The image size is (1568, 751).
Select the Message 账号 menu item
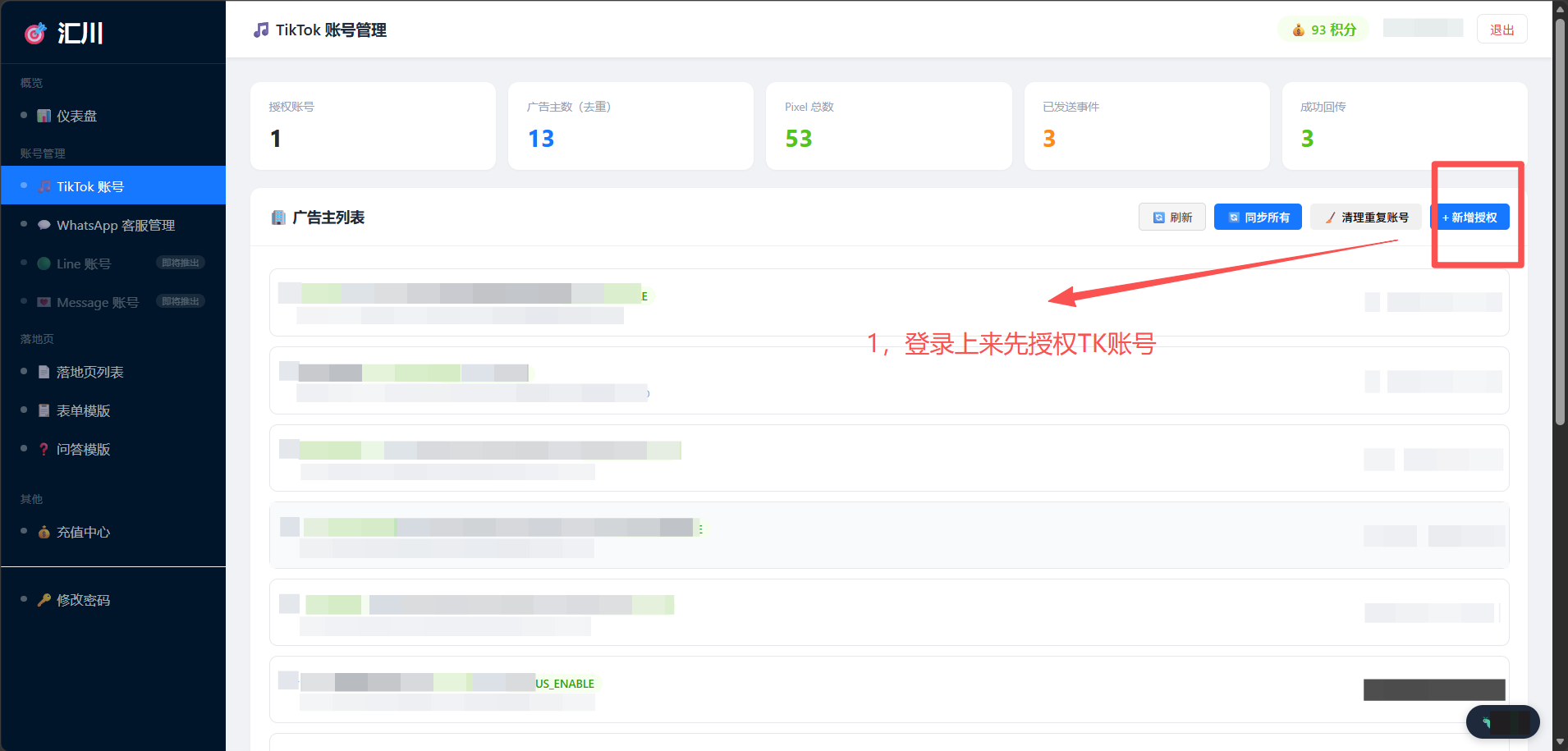113,302
